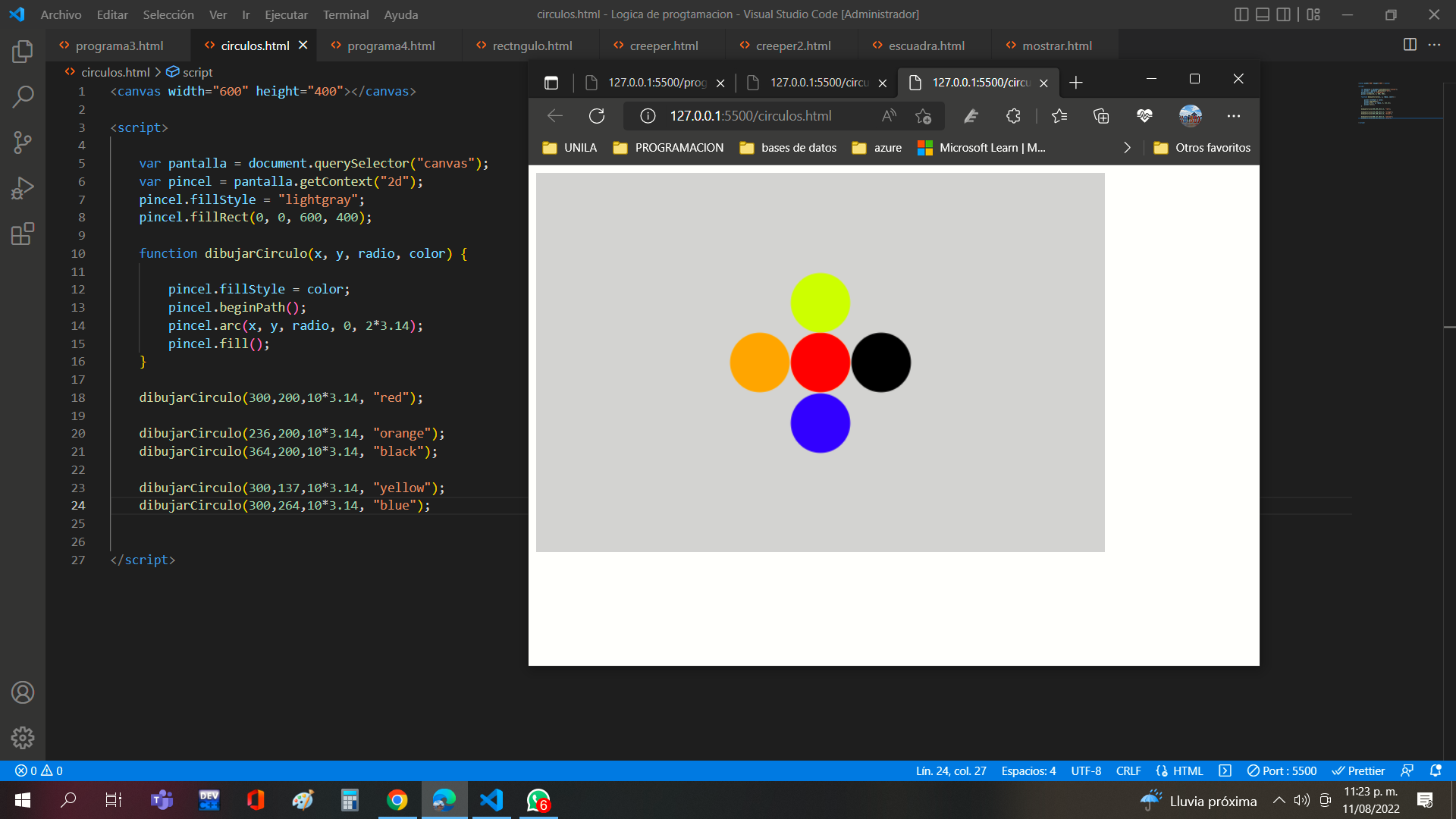Click the Prettier status toggle

[1358, 770]
